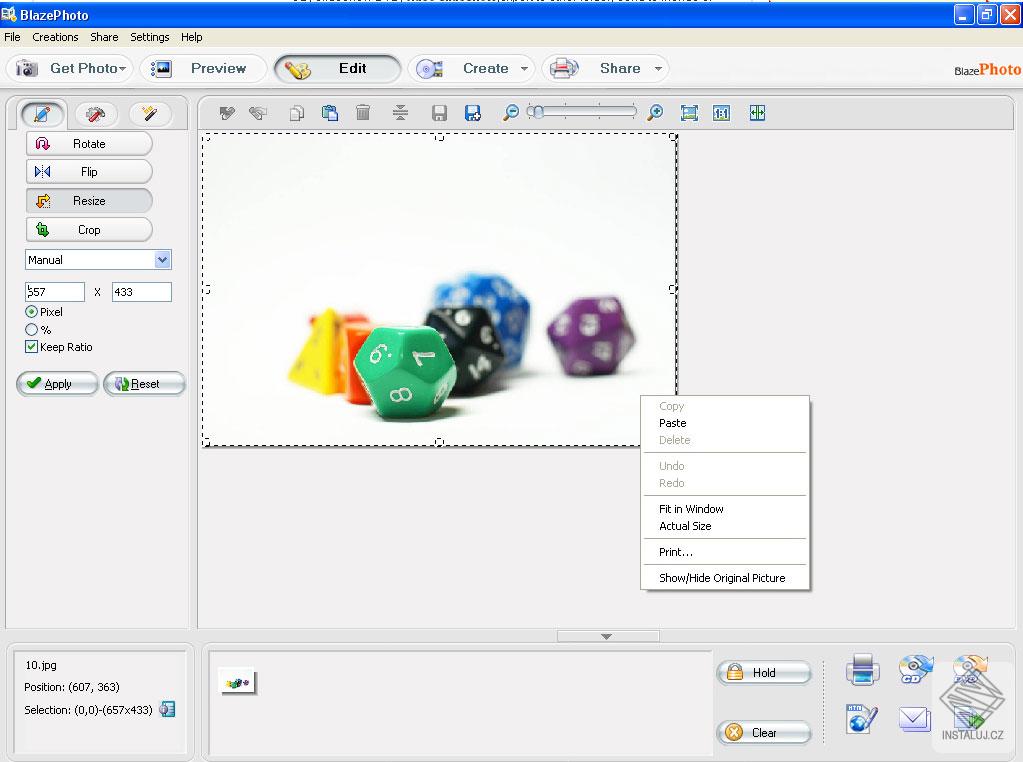This screenshot has width=1023, height=762.
Task: Click the HTML web album icon
Action: coord(862,719)
